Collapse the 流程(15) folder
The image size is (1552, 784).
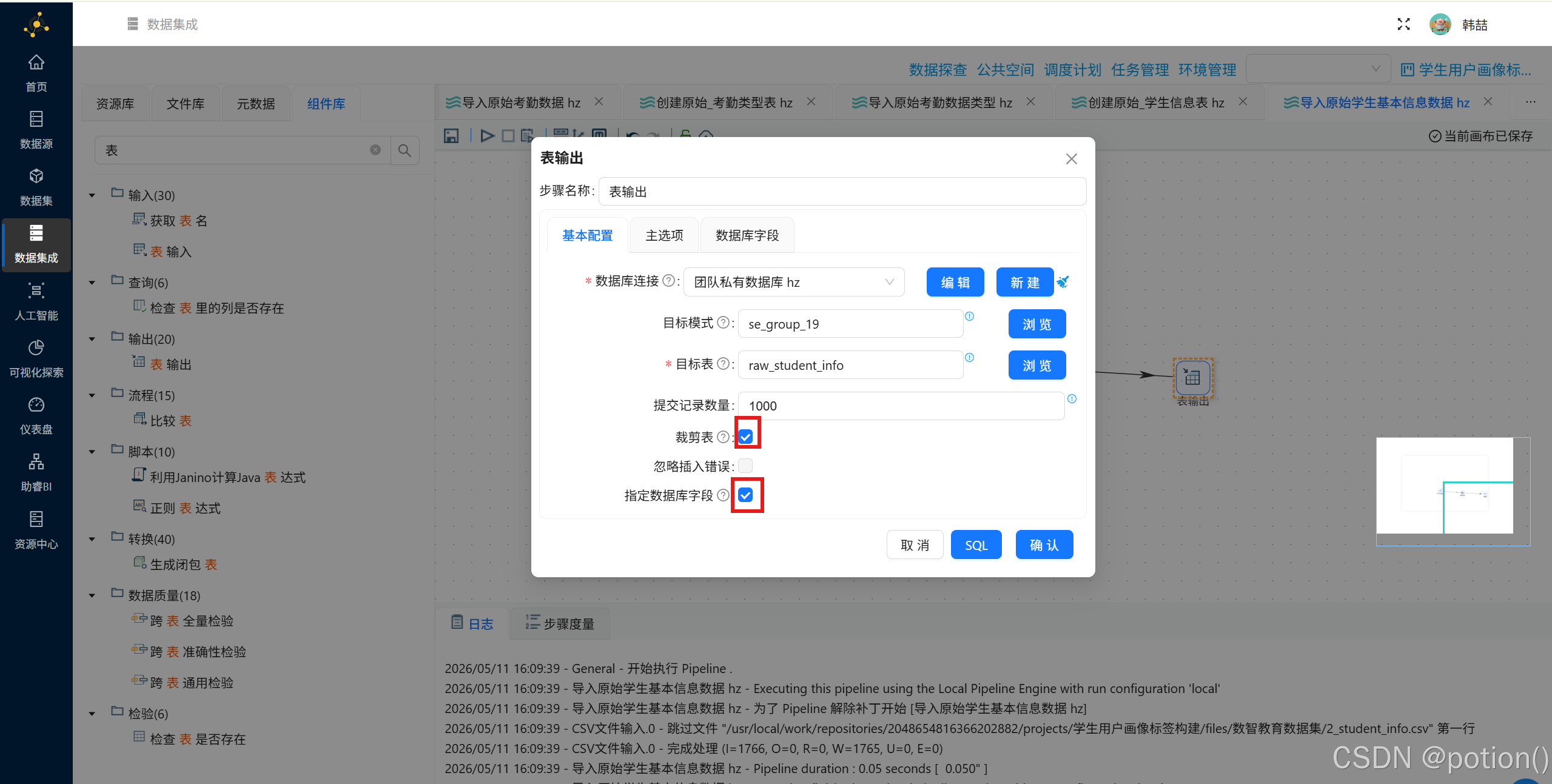tap(92, 395)
